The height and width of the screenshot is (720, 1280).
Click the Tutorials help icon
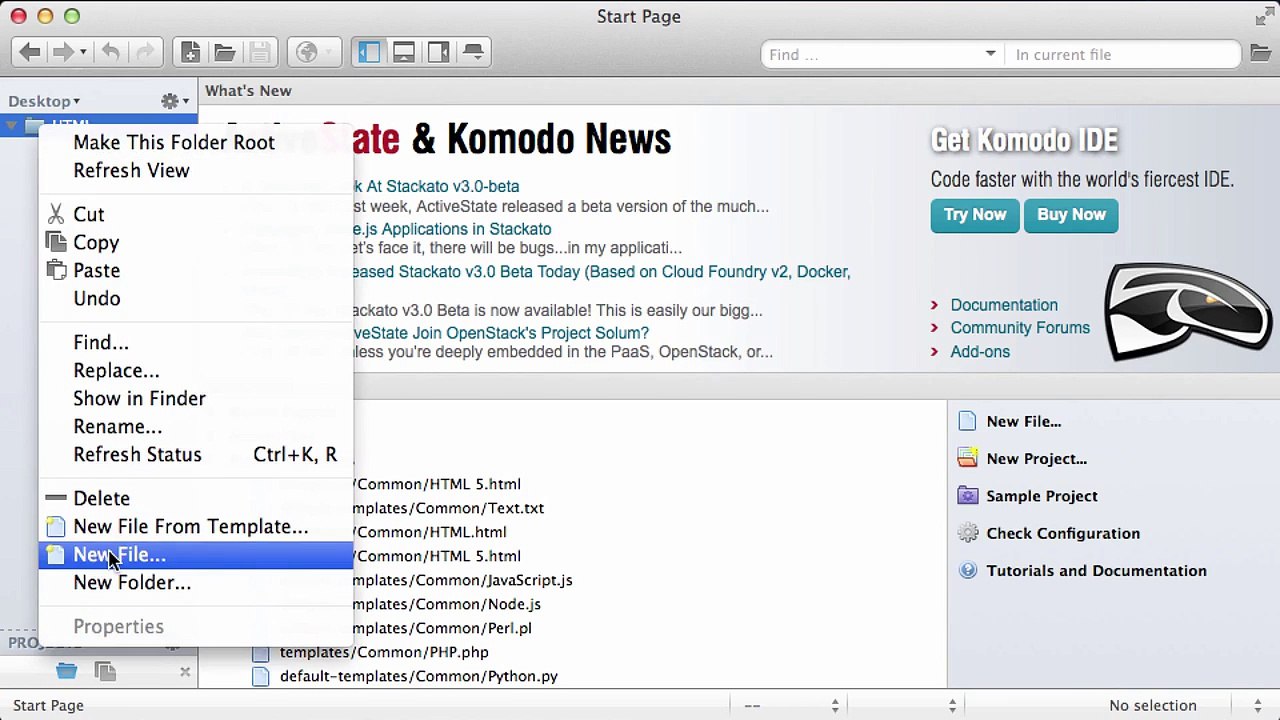coord(967,570)
